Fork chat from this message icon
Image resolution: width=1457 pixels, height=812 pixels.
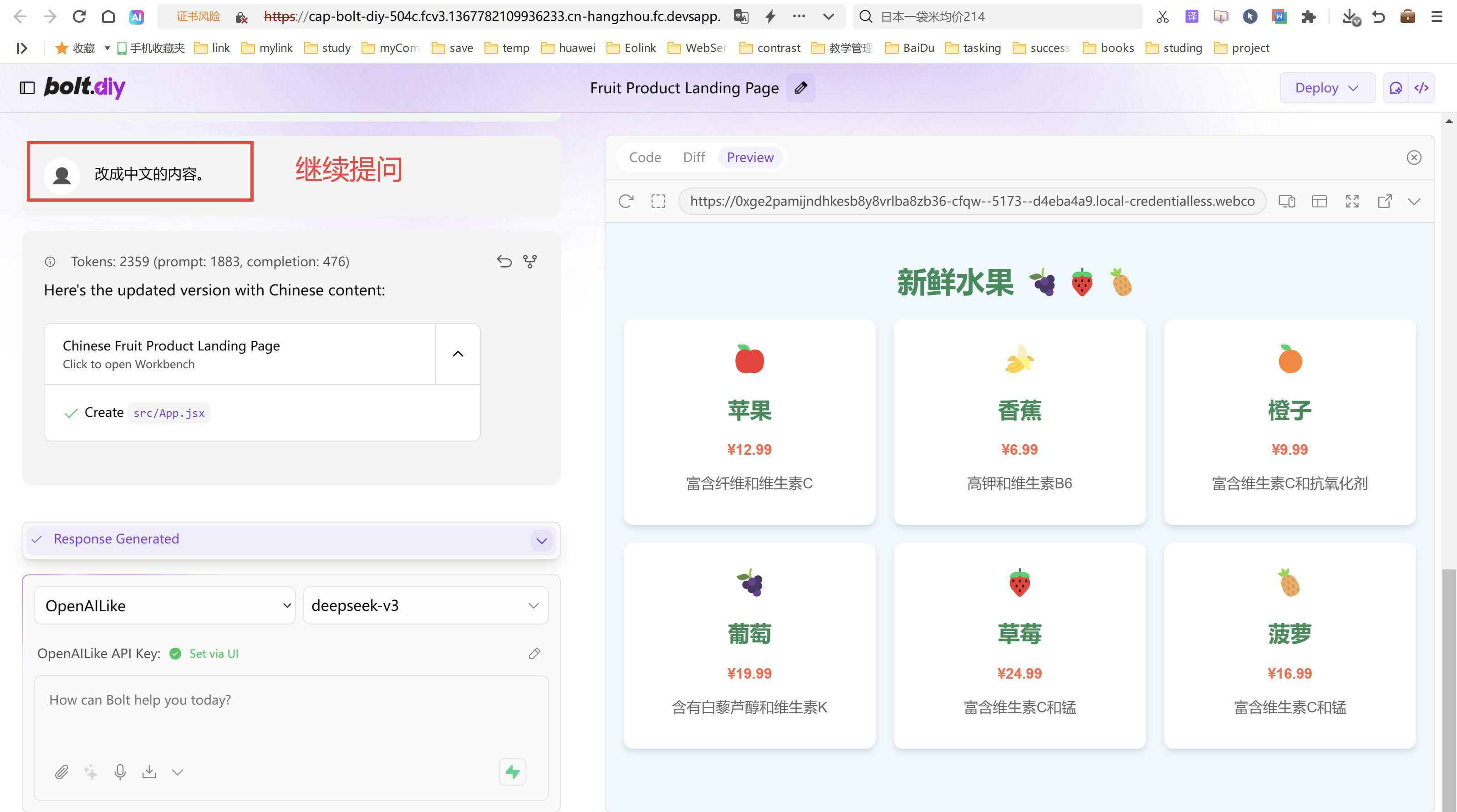530,261
